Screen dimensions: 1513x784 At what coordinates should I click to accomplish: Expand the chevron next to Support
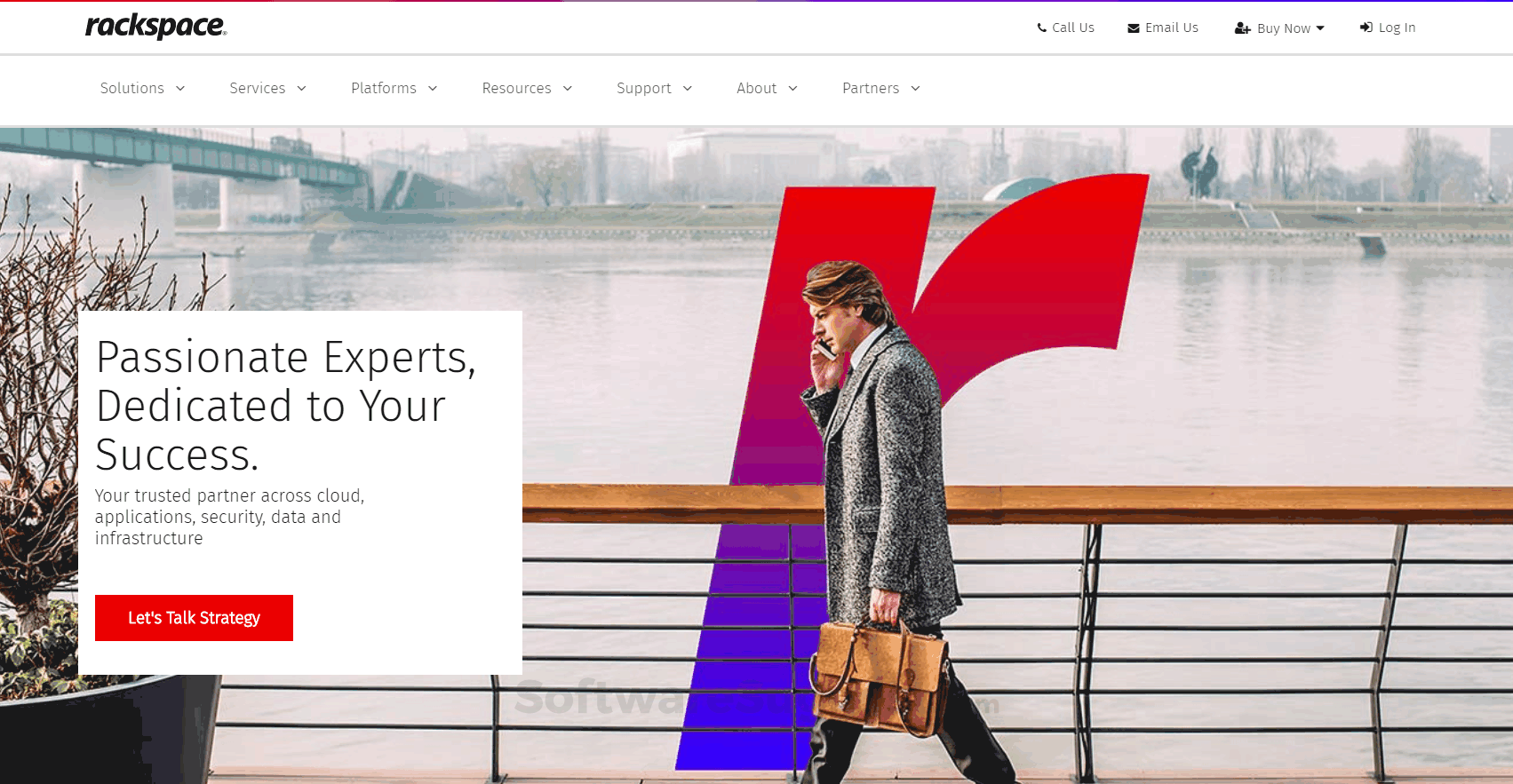pyautogui.click(x=688, y=88)
